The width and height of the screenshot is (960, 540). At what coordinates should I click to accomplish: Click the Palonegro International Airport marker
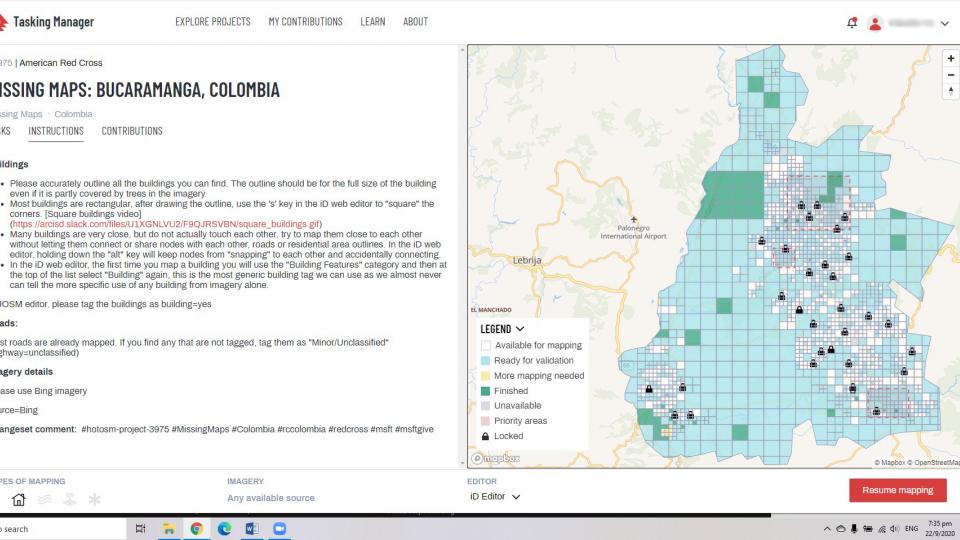coord(632,219)
